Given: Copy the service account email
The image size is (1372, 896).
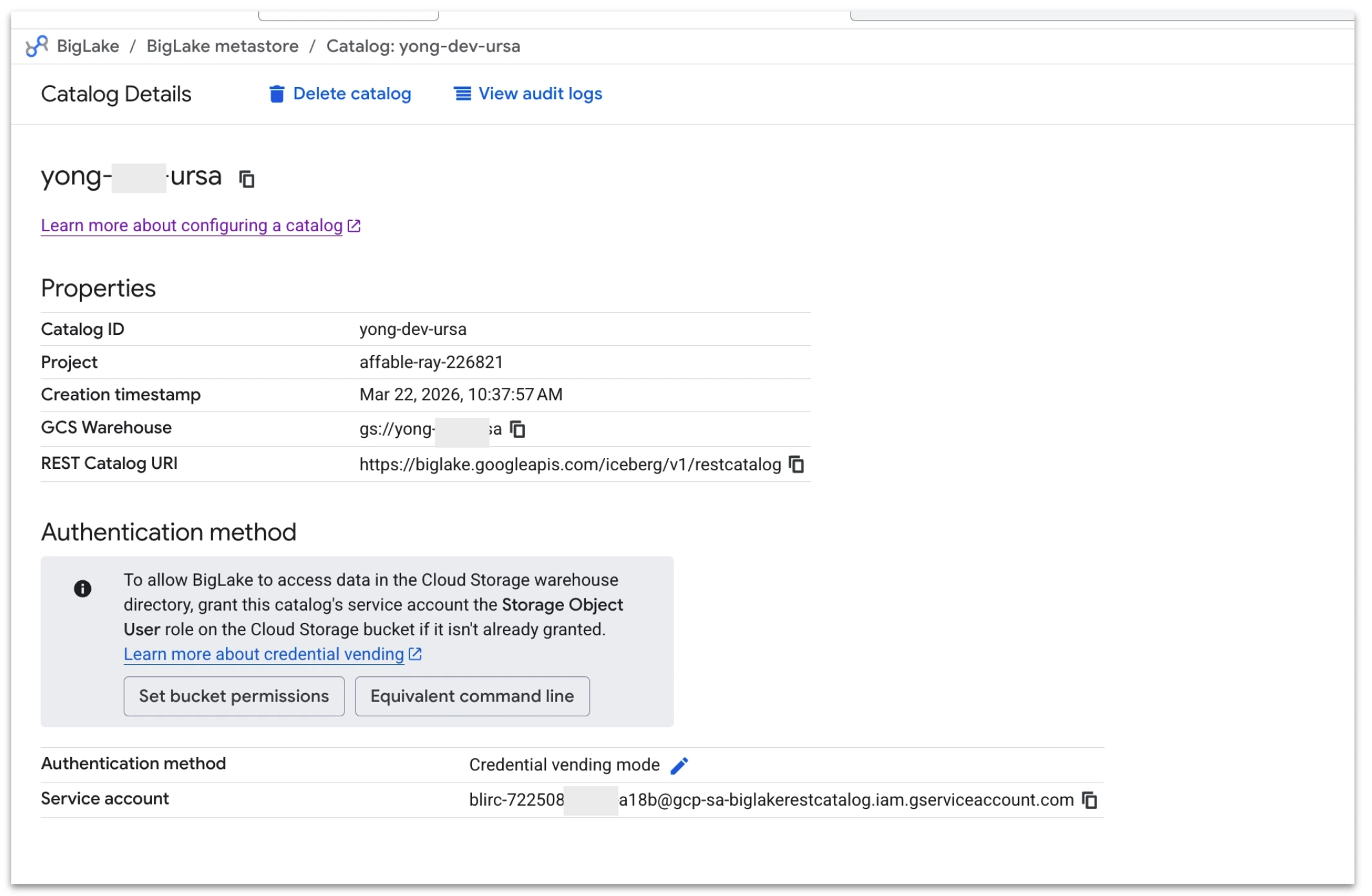Looking at the screenshot, I should click(1089, 800).
